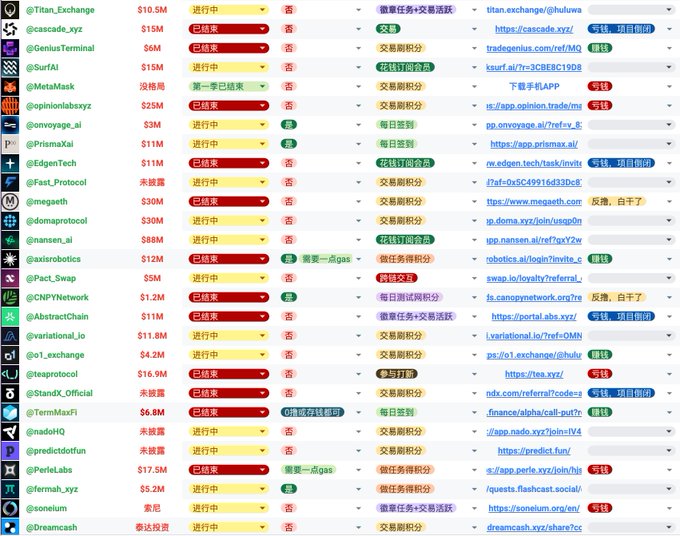
Task: Click the 是 chip in fermah_xyz row
Action: pyautogui.click(x=289, y=489)
